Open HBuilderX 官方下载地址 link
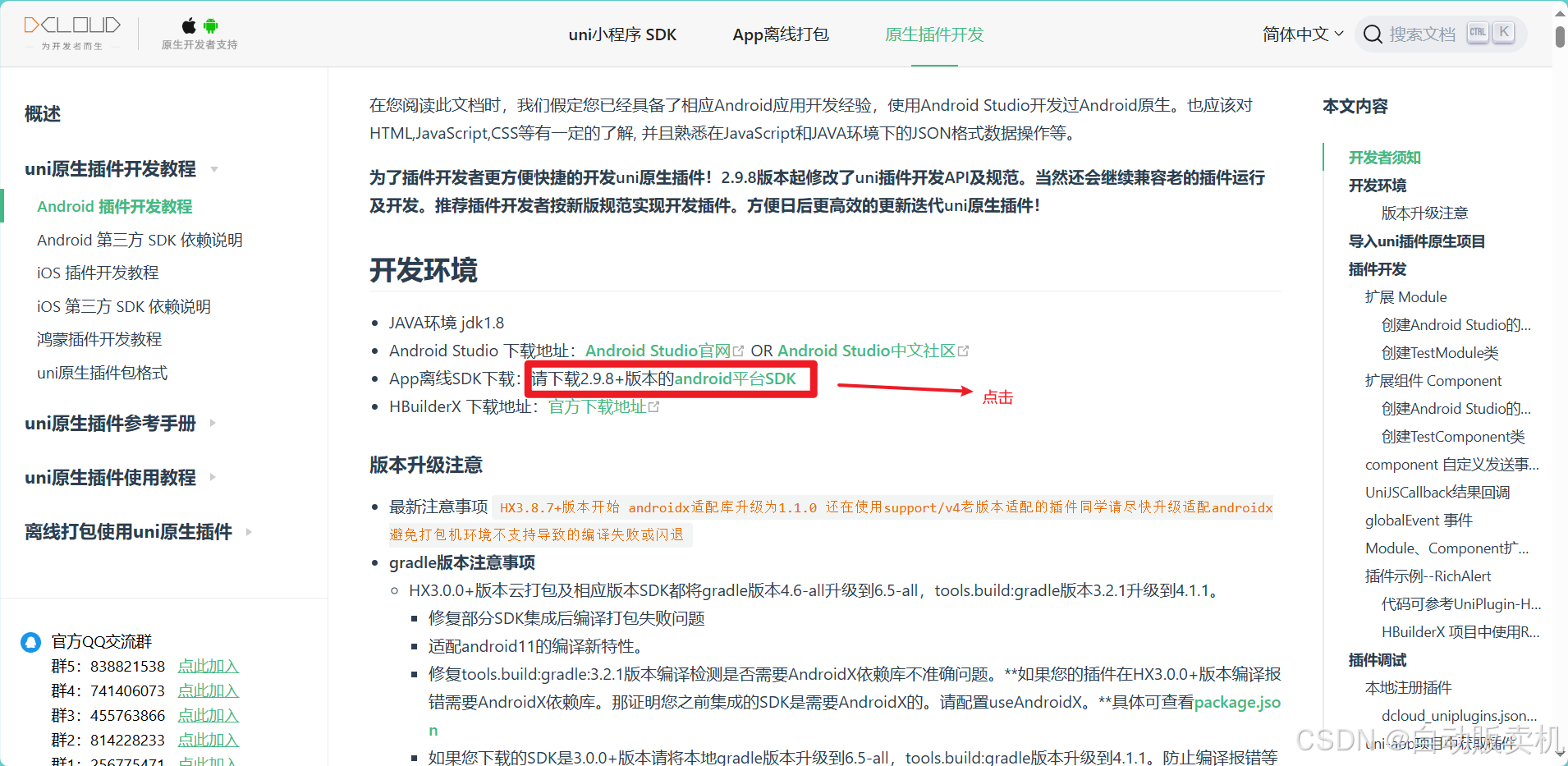This screenshot has width=1568, height=766. pos(598,407)
